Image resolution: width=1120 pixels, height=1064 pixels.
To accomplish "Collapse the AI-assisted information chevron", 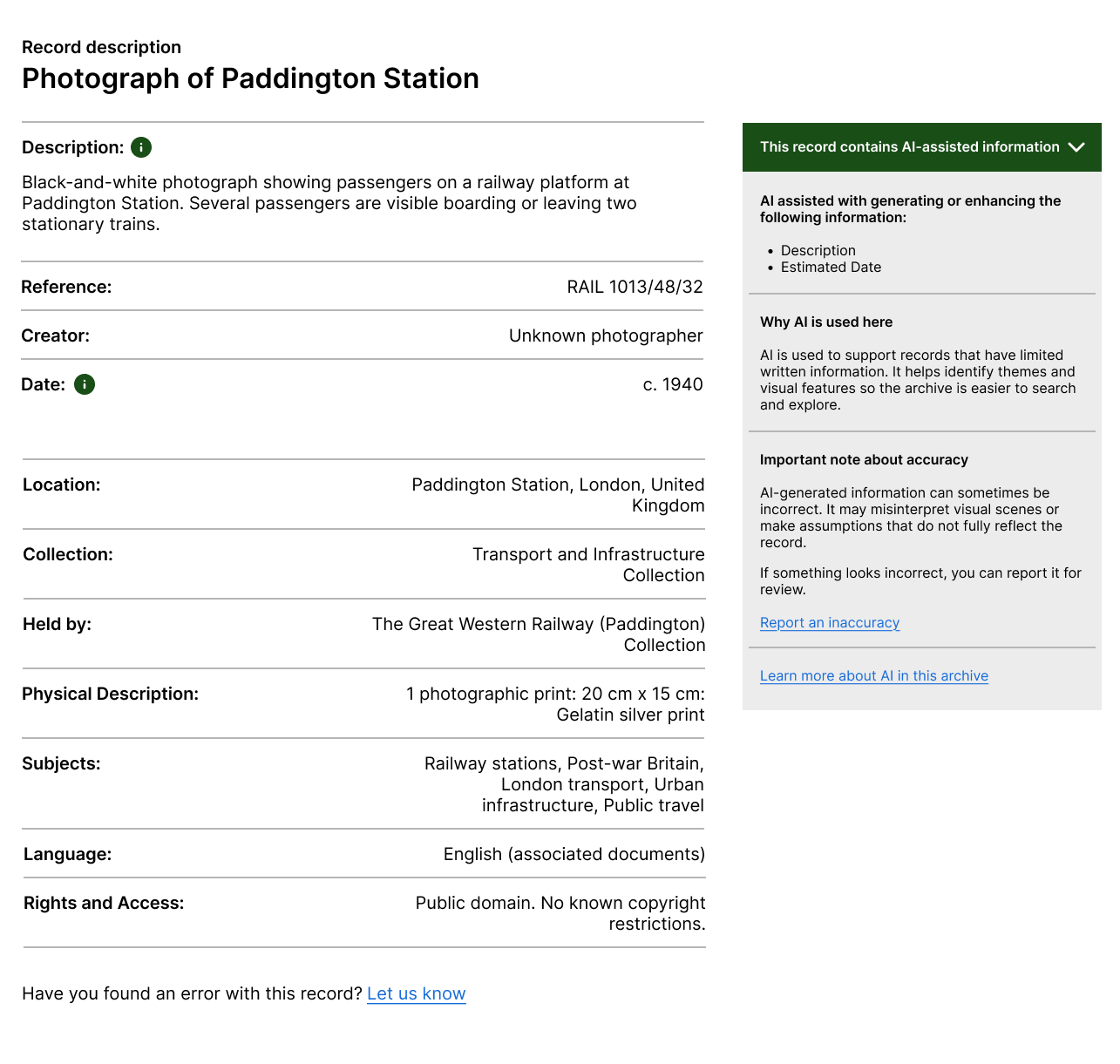I will pyautogui.click(x=1076, y=147).
